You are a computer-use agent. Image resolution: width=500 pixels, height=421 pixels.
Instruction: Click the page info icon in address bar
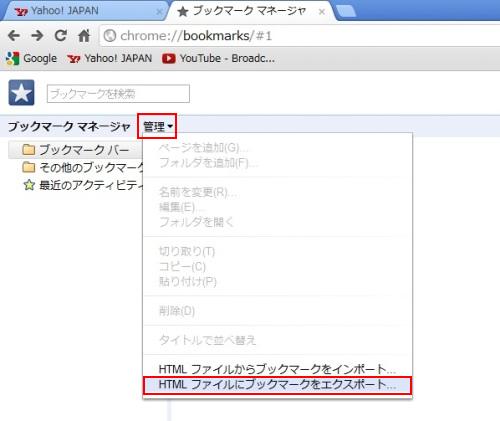tap(110, 36)
